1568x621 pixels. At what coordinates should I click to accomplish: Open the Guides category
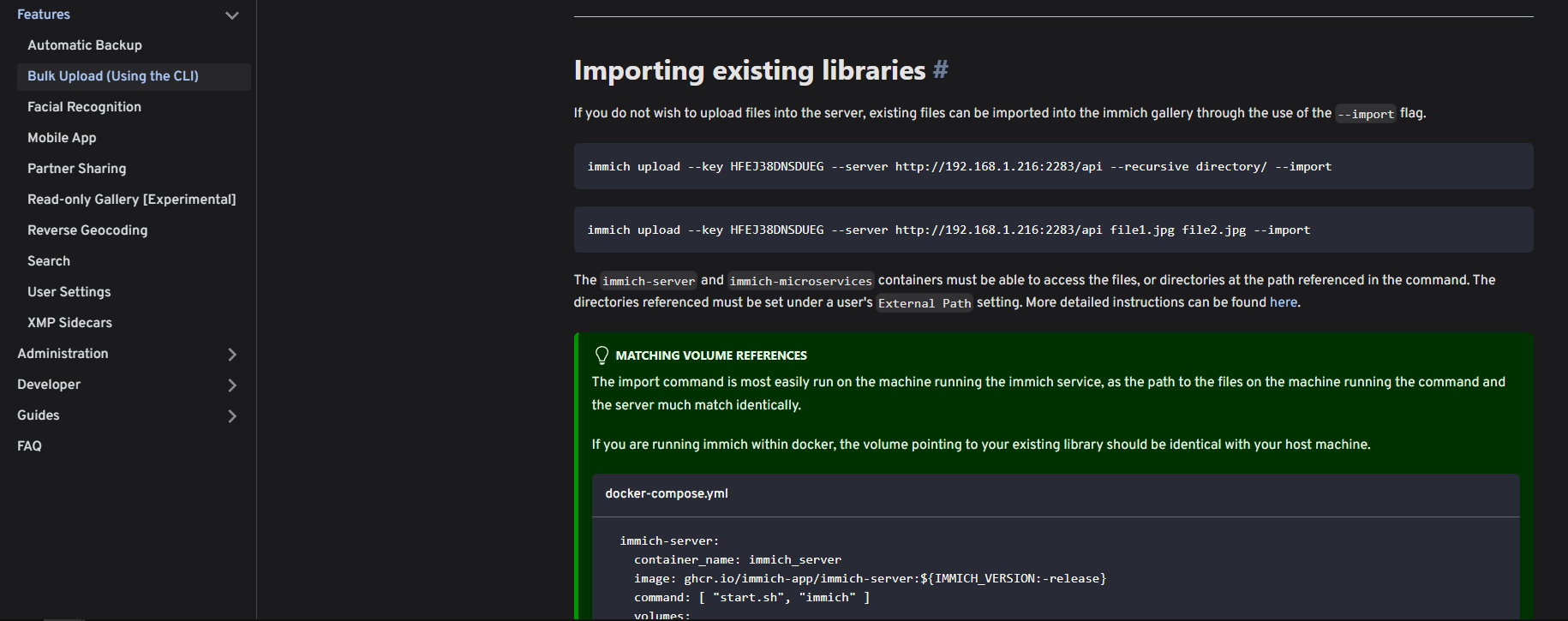click(x=39, y=415)
